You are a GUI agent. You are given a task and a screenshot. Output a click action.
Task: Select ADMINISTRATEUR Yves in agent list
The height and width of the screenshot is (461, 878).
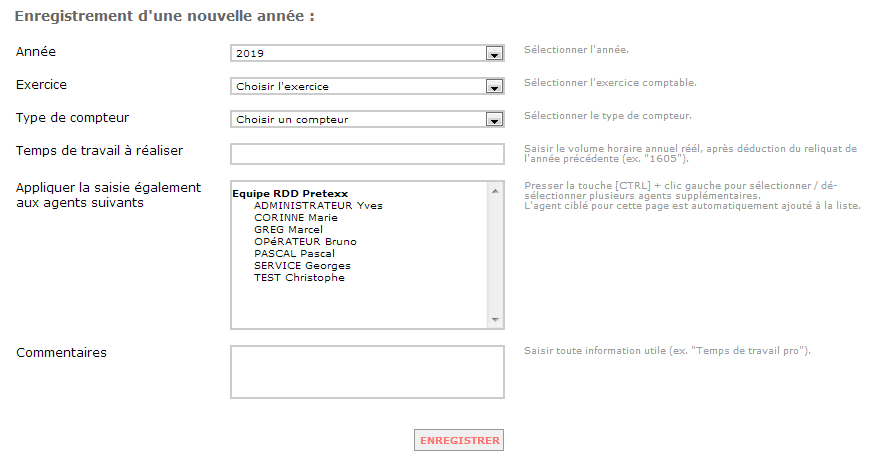(x=318, y=206)
